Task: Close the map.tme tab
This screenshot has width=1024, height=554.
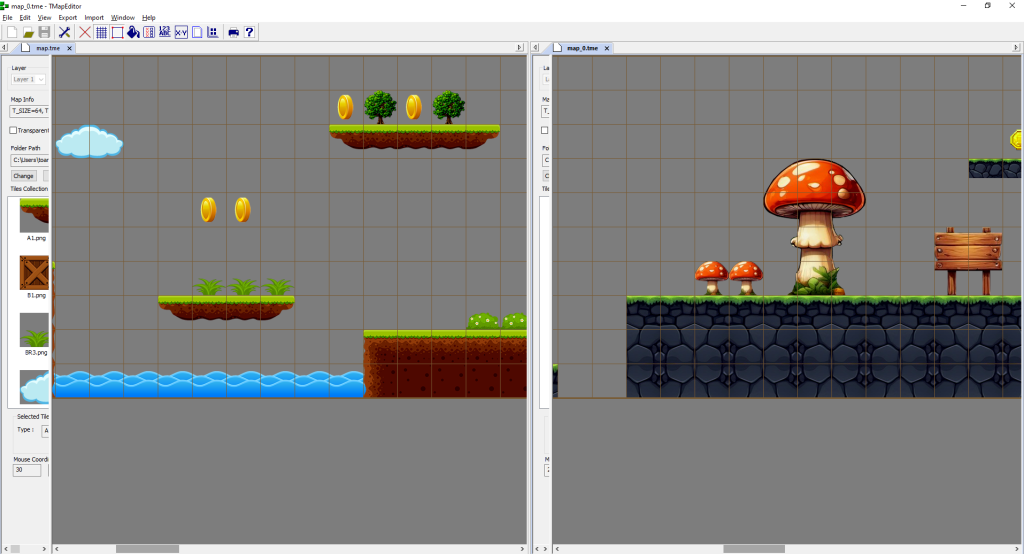Action: point(69,48)
